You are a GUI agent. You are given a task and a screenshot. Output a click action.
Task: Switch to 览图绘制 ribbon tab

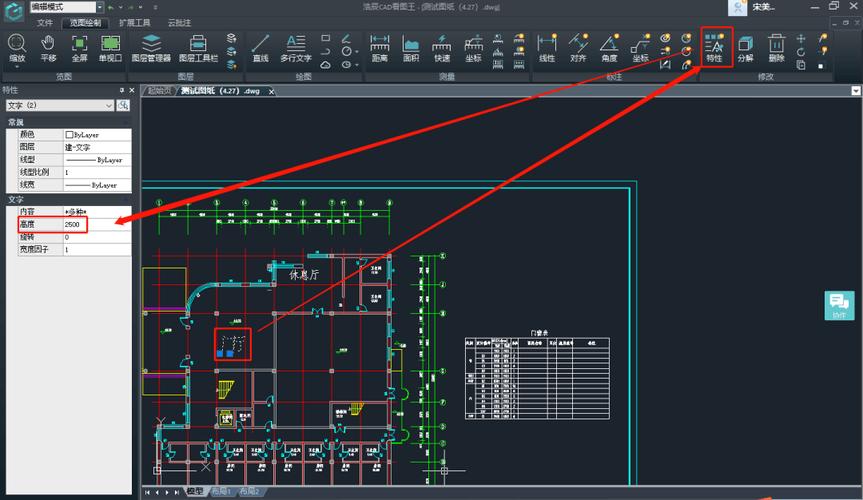click(85, 23)
